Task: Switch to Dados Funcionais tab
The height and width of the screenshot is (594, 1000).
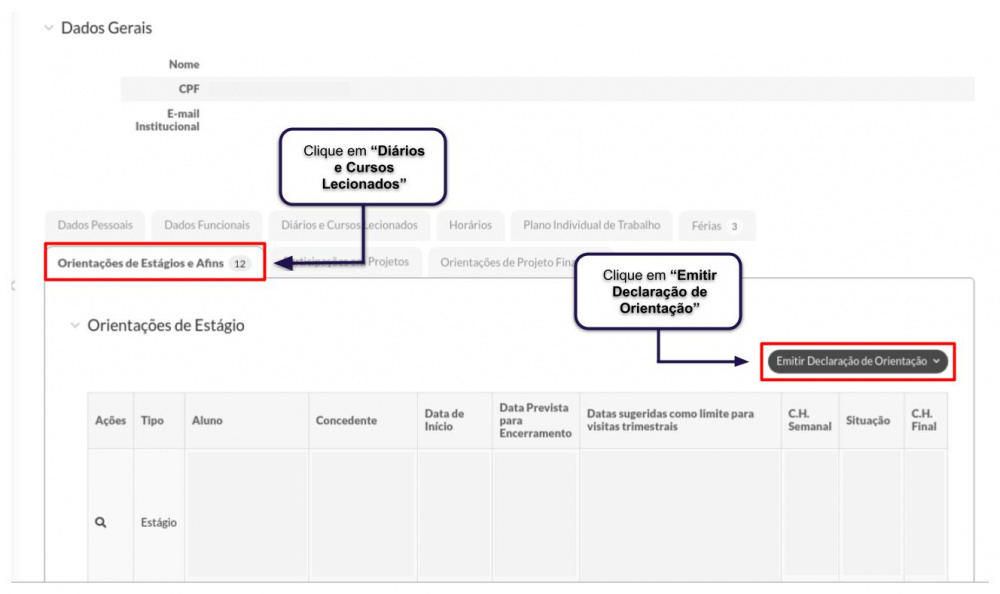Action: [x=207, y=225]
